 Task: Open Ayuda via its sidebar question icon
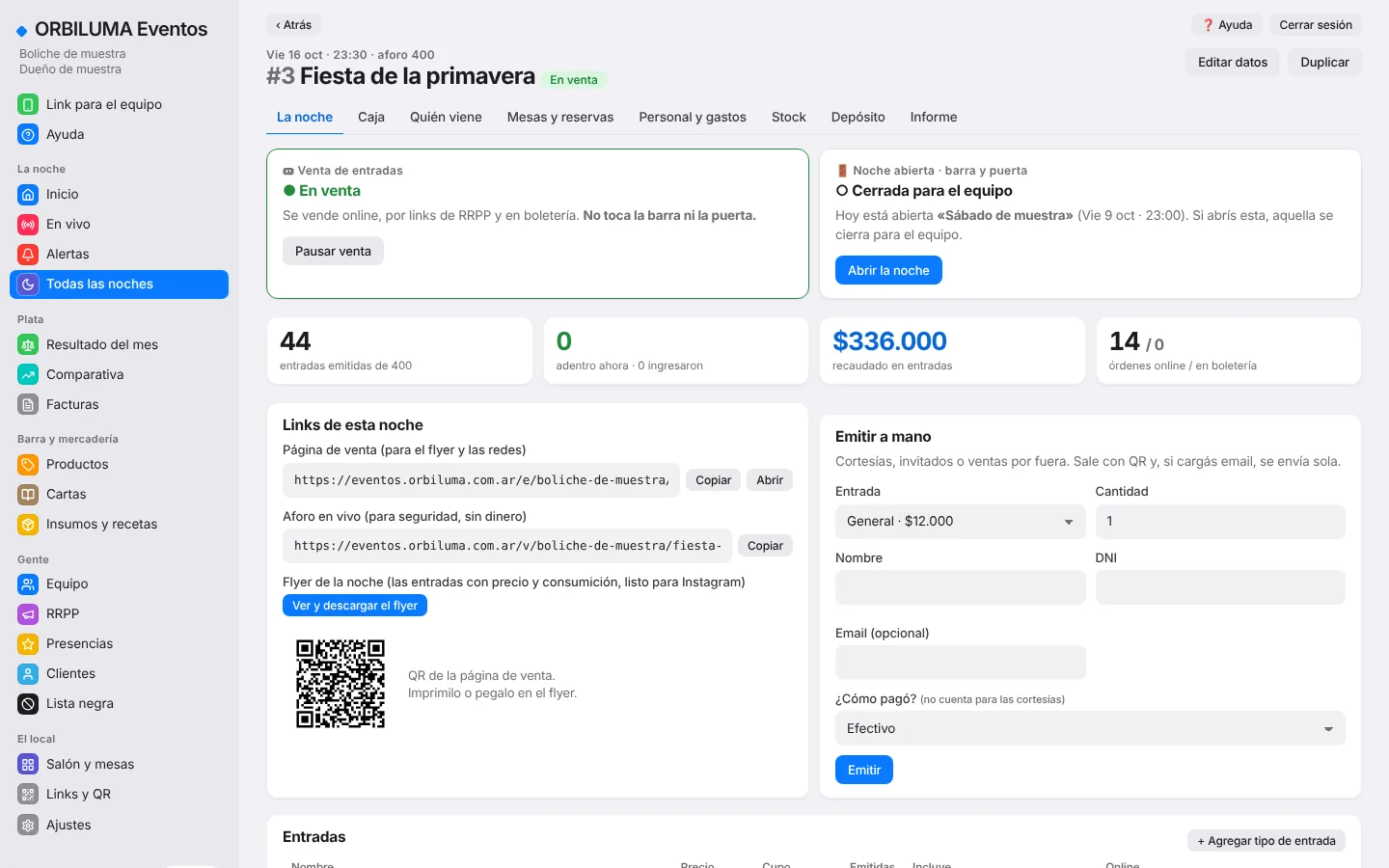[x=28, y=134]
